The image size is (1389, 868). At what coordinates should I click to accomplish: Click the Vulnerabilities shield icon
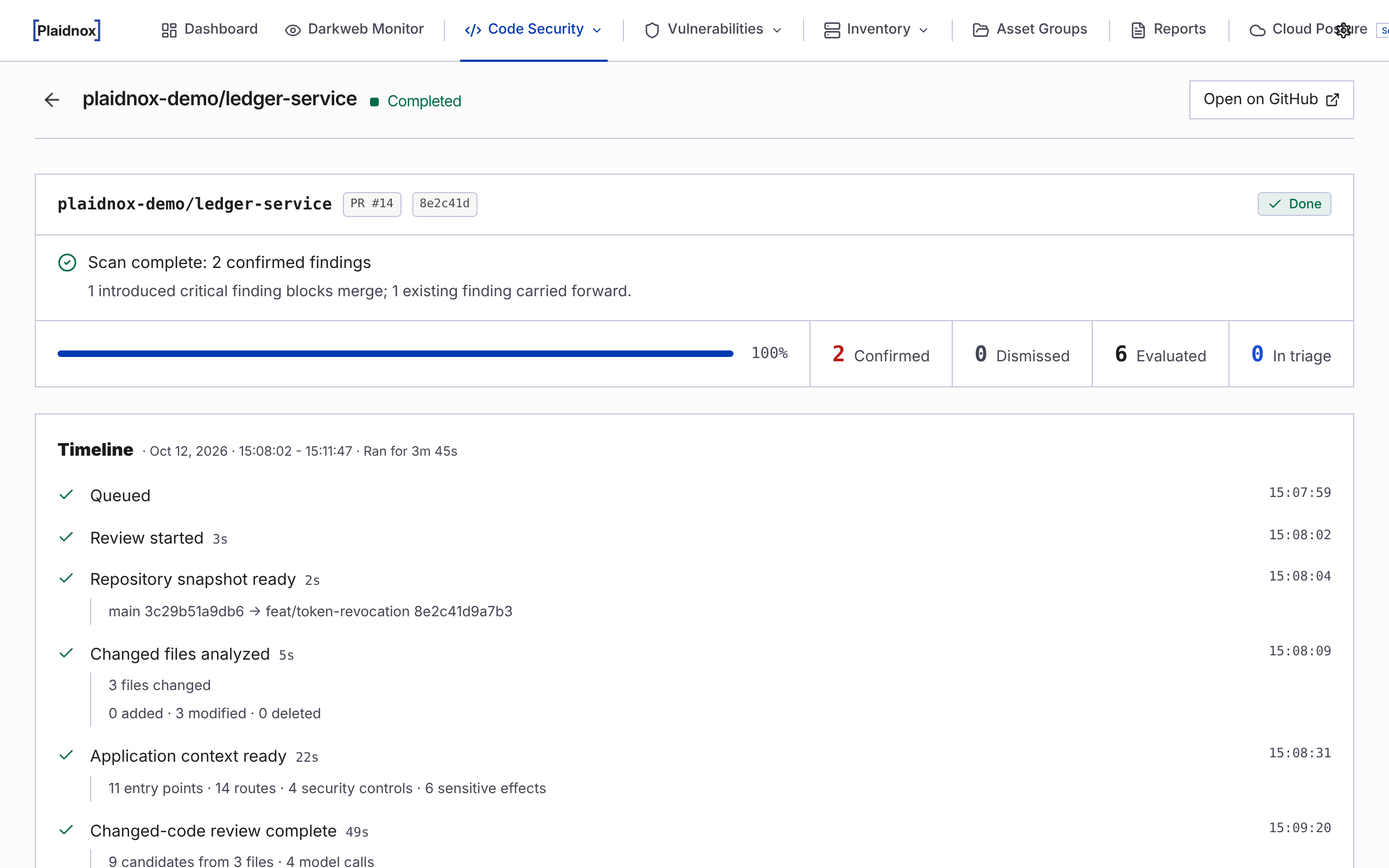652,30
